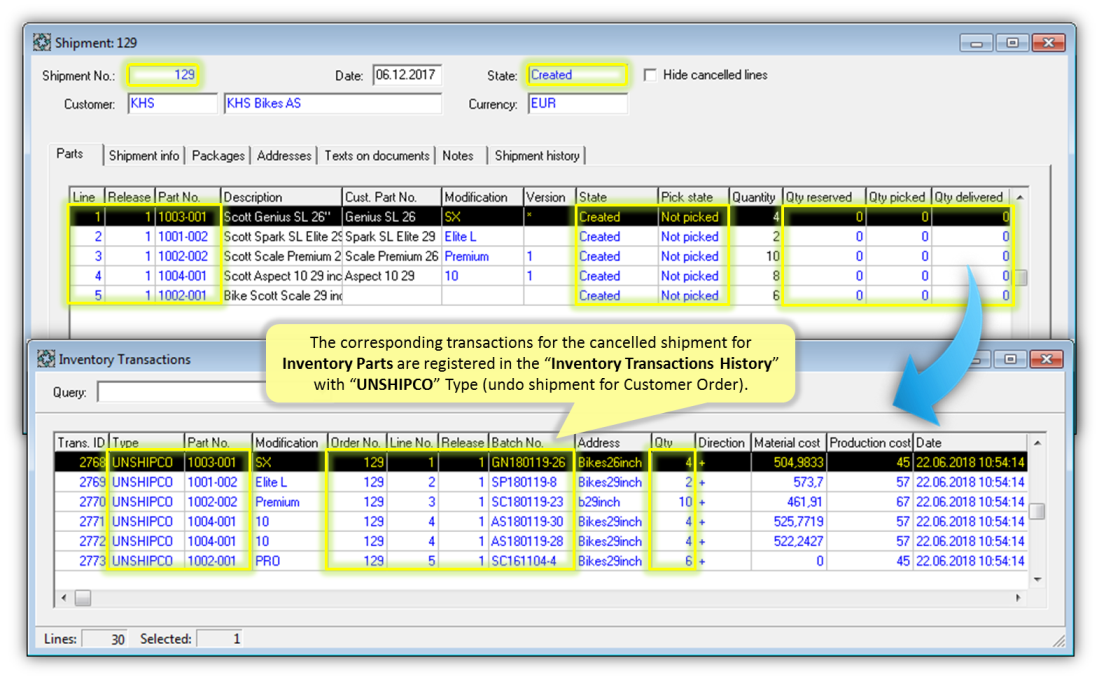Click the Inventory Transactions window icon
This screenshot has width=1099, height=679.
pyautogui.click(x=44, y=359)
